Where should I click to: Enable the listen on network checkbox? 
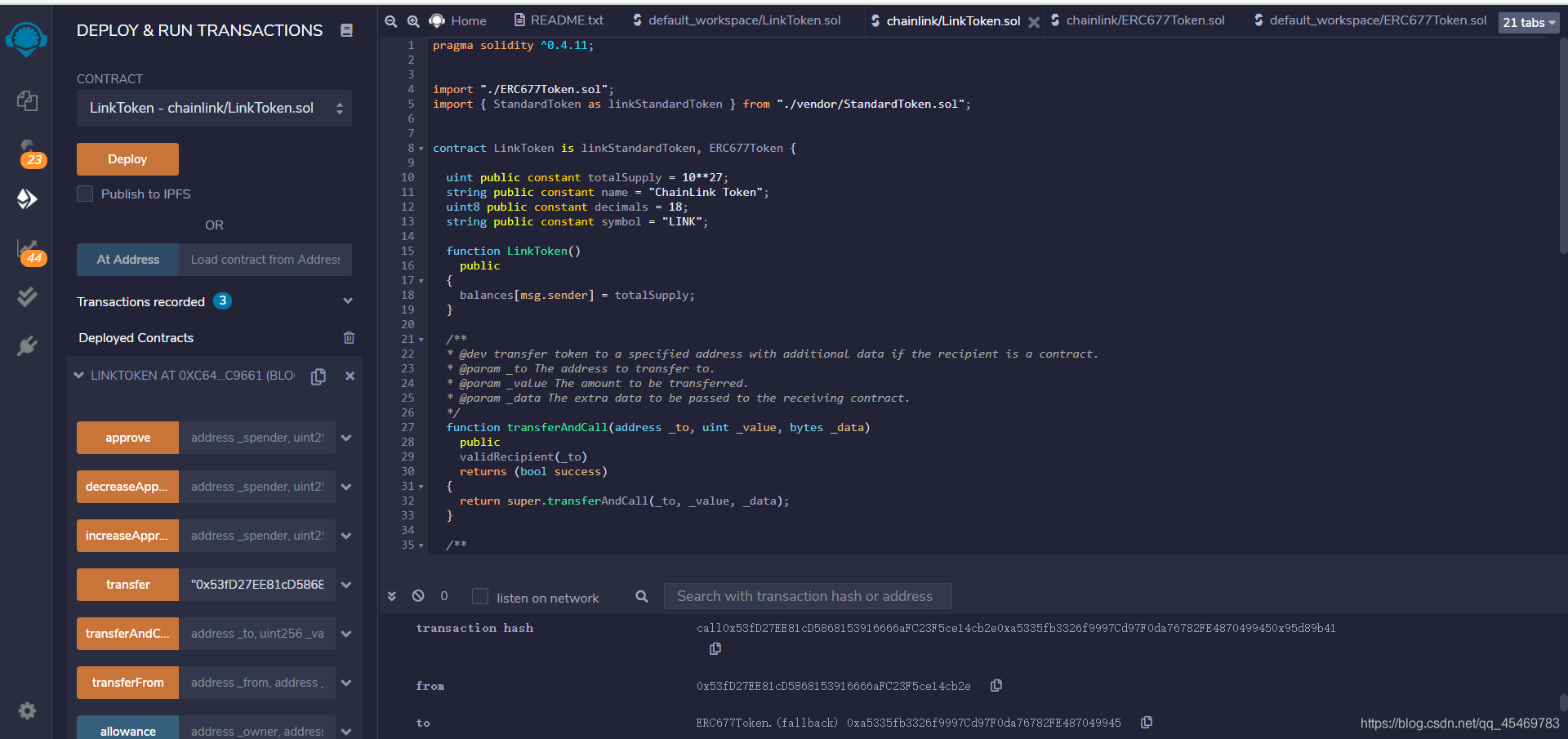coord(480,597)
